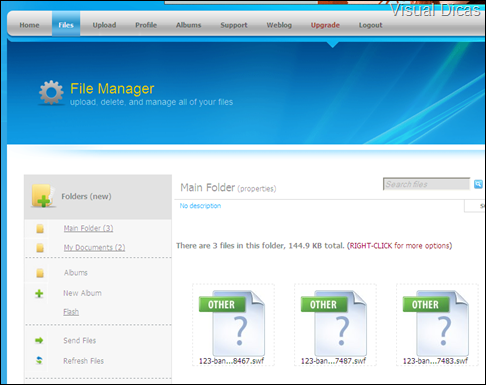Click the Main Folder yellow folder icon

(40, 229)
